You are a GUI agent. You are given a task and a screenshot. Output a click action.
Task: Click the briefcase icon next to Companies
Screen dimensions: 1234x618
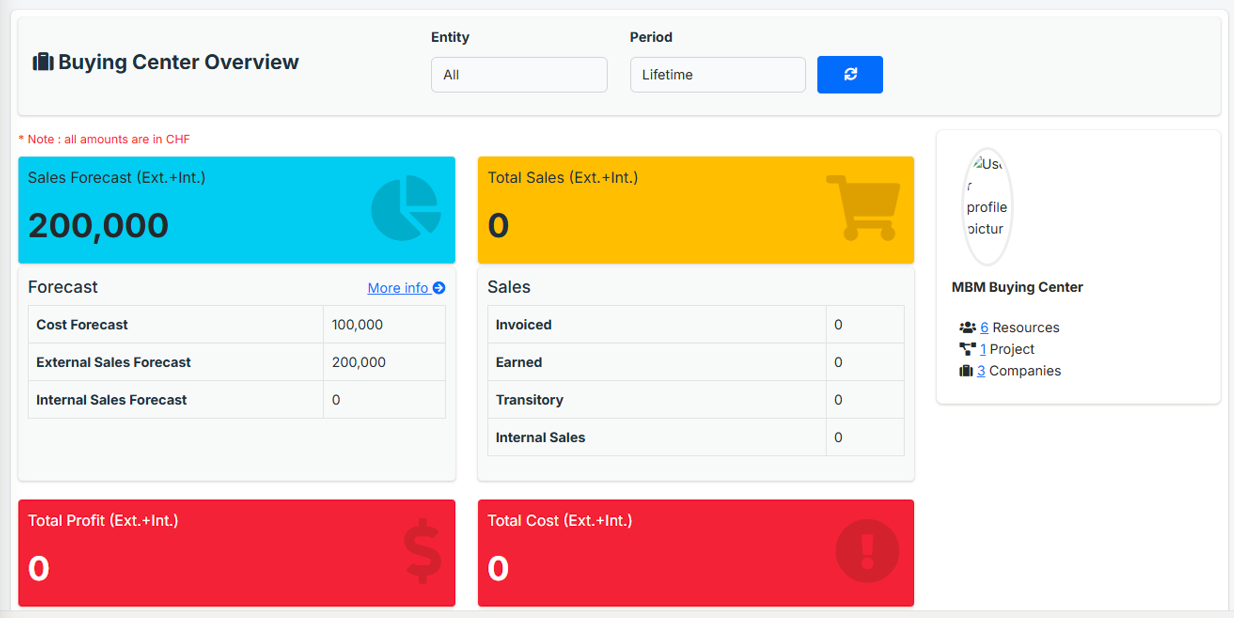pos(966,371)
